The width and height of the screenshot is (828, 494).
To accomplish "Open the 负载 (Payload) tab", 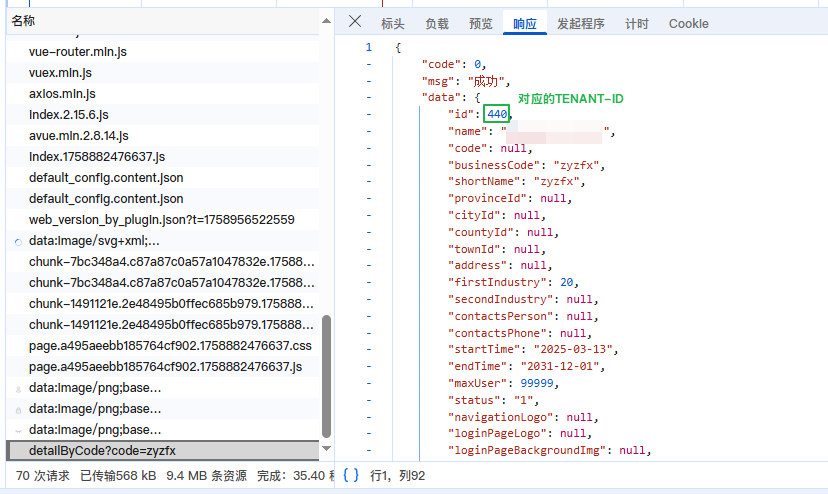I will [437, 24].
